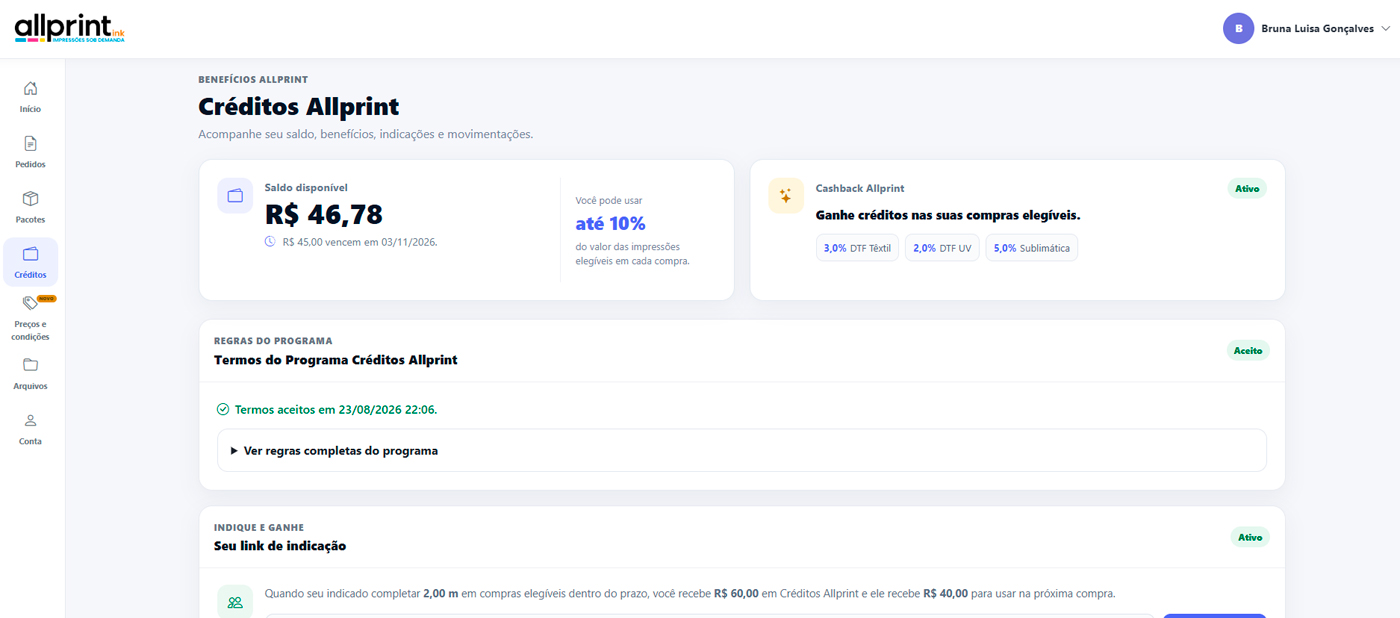Click Termos aceitos em 23/08/2026 22:06 text
This screenshot has height=618, width=1400.
tap(335, 410)
